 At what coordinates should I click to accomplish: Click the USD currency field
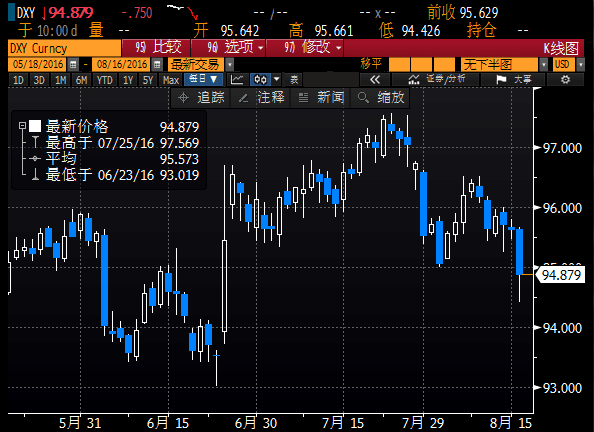[564, 65]
